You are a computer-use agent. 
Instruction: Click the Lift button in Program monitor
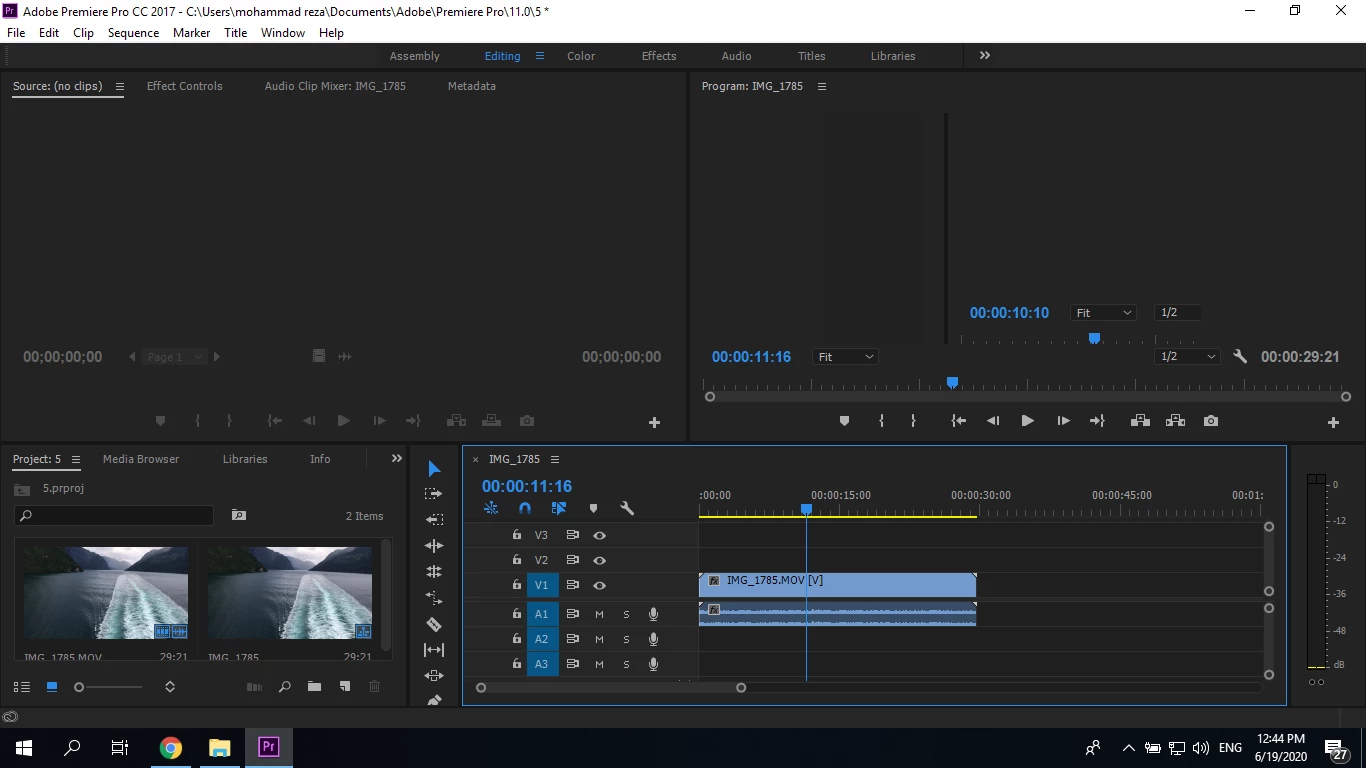pos(1140,421)
